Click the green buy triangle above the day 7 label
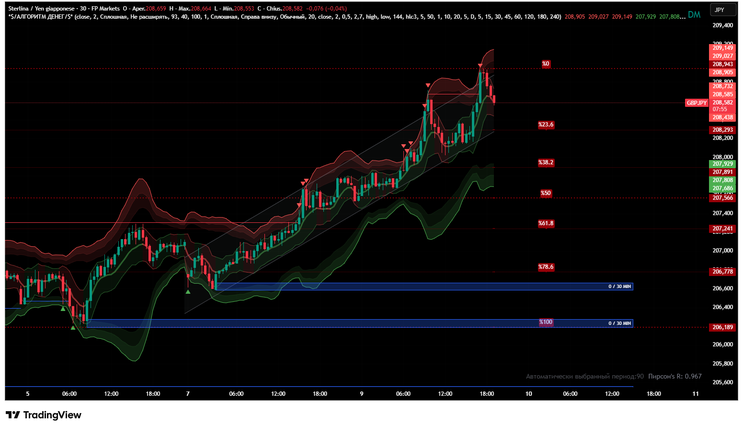The height and width of the screenshot is (426, 743). 188,292
